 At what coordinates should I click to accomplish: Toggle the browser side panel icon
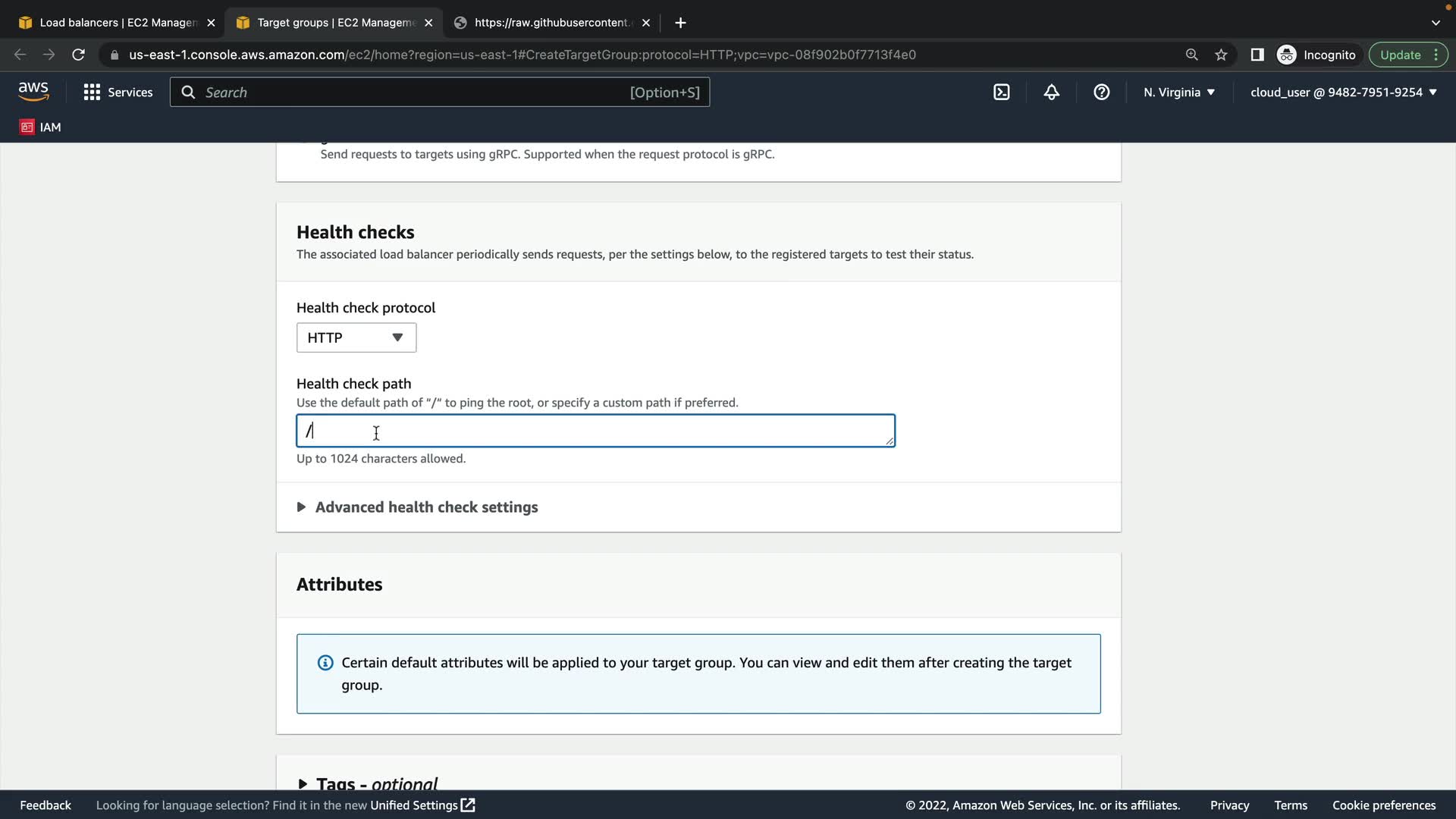coord(1257,55)
